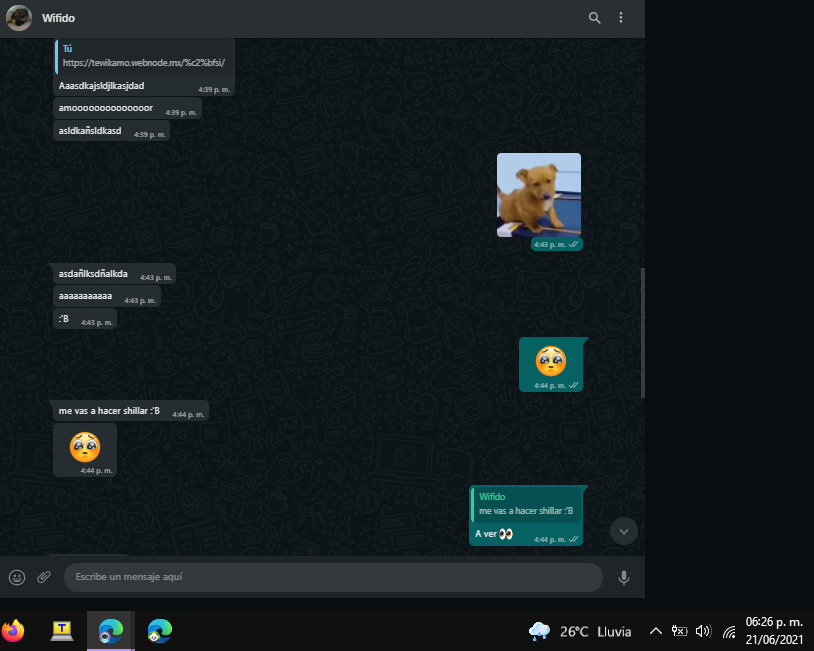Image resolution: width=814 pixels, height=651 pixels.
Task: Click the paperclip attach icon
Action: (x=44, y=577)
